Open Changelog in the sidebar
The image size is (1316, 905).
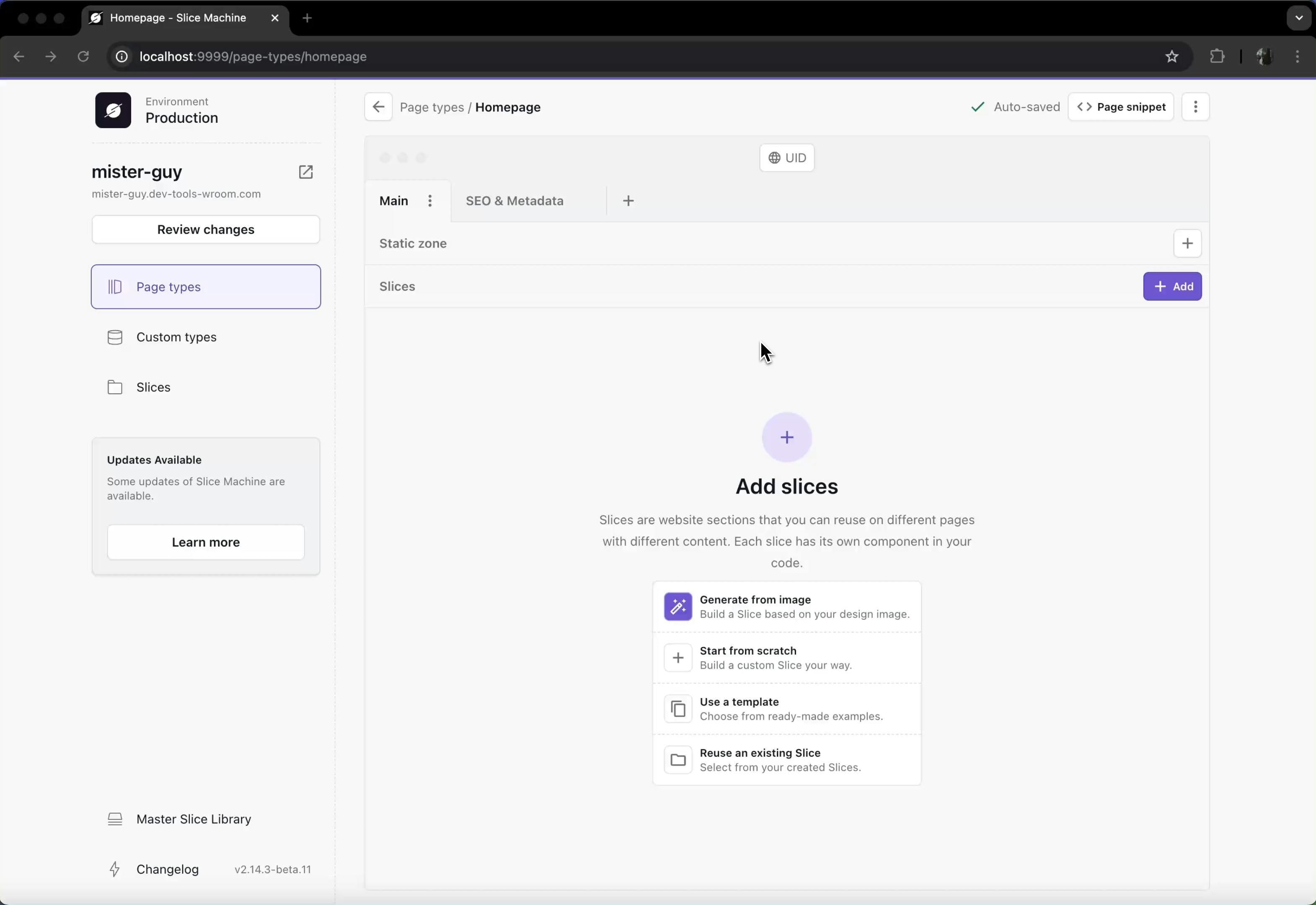click(x=167, y=869)
